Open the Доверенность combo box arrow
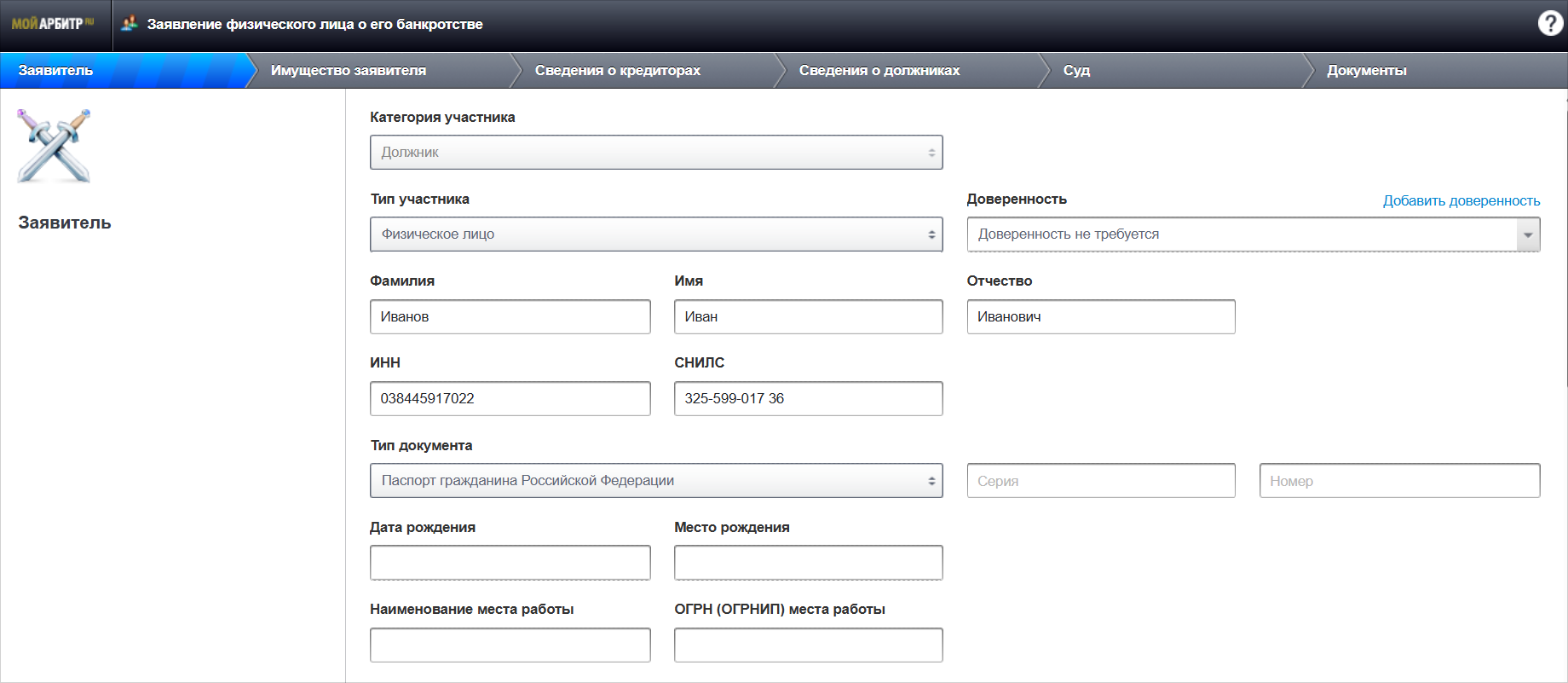This screenshot has height=683, width=1568. tap(1527, 234)
